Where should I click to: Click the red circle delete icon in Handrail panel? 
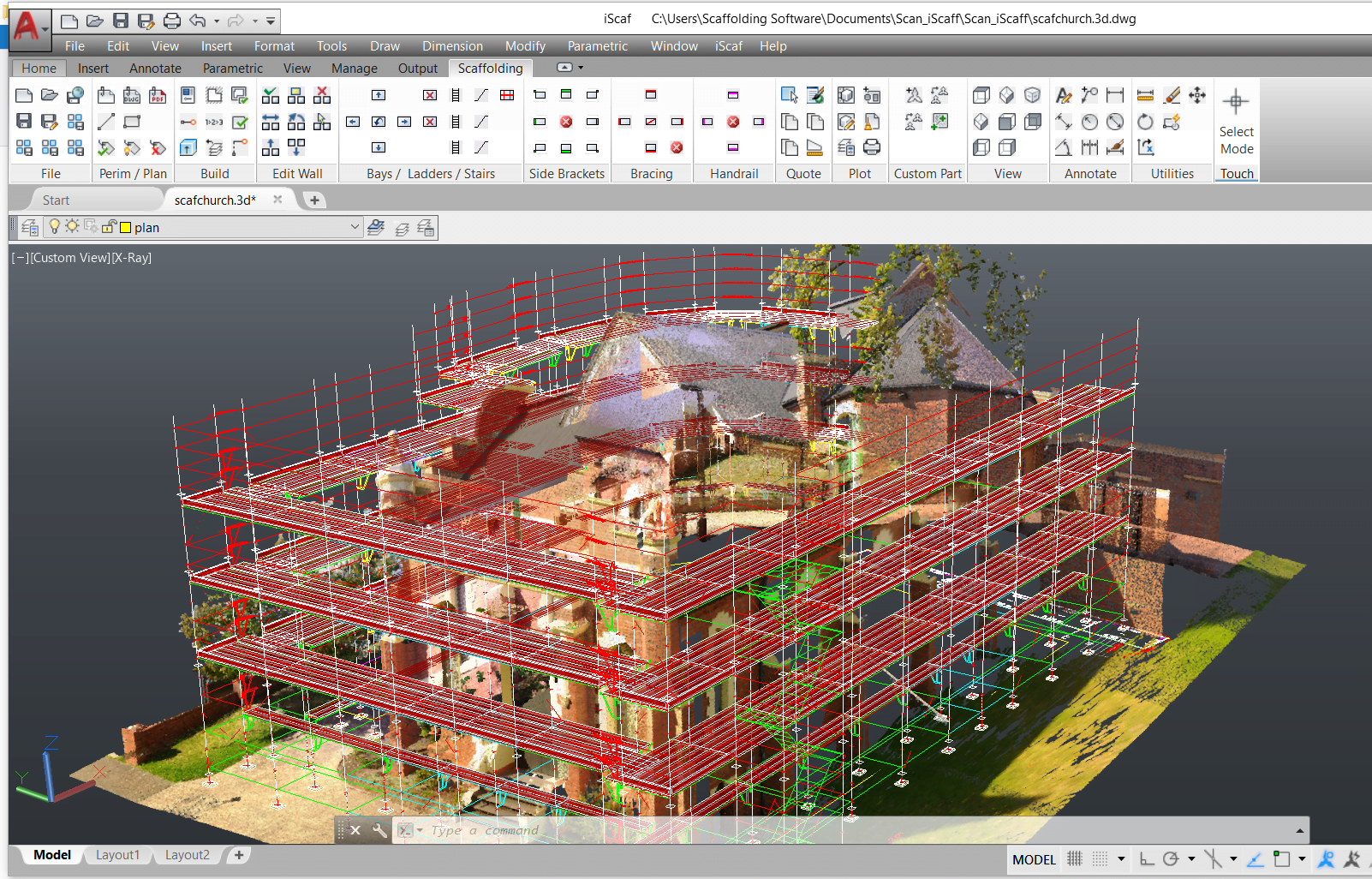[x=733, y=122]
